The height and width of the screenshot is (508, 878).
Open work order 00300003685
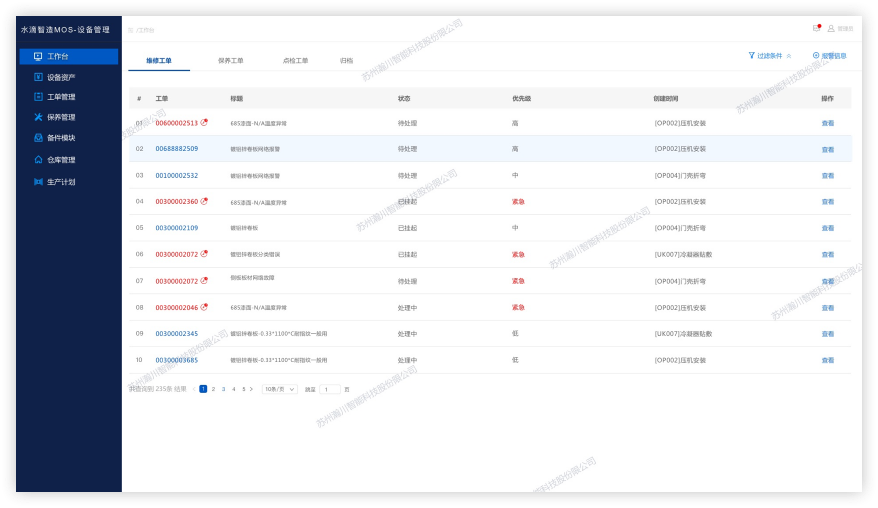pos(177,360)
